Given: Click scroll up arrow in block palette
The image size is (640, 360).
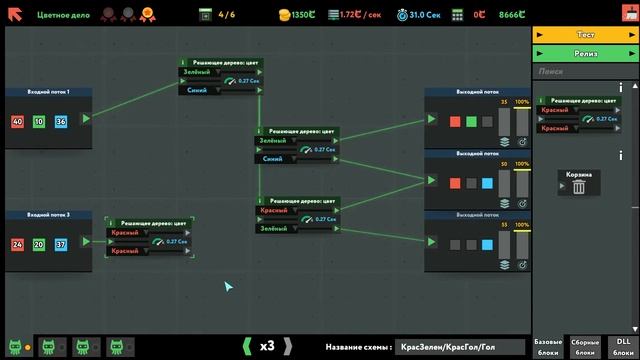Looking at the screenshot, I should tap(635, 86).
